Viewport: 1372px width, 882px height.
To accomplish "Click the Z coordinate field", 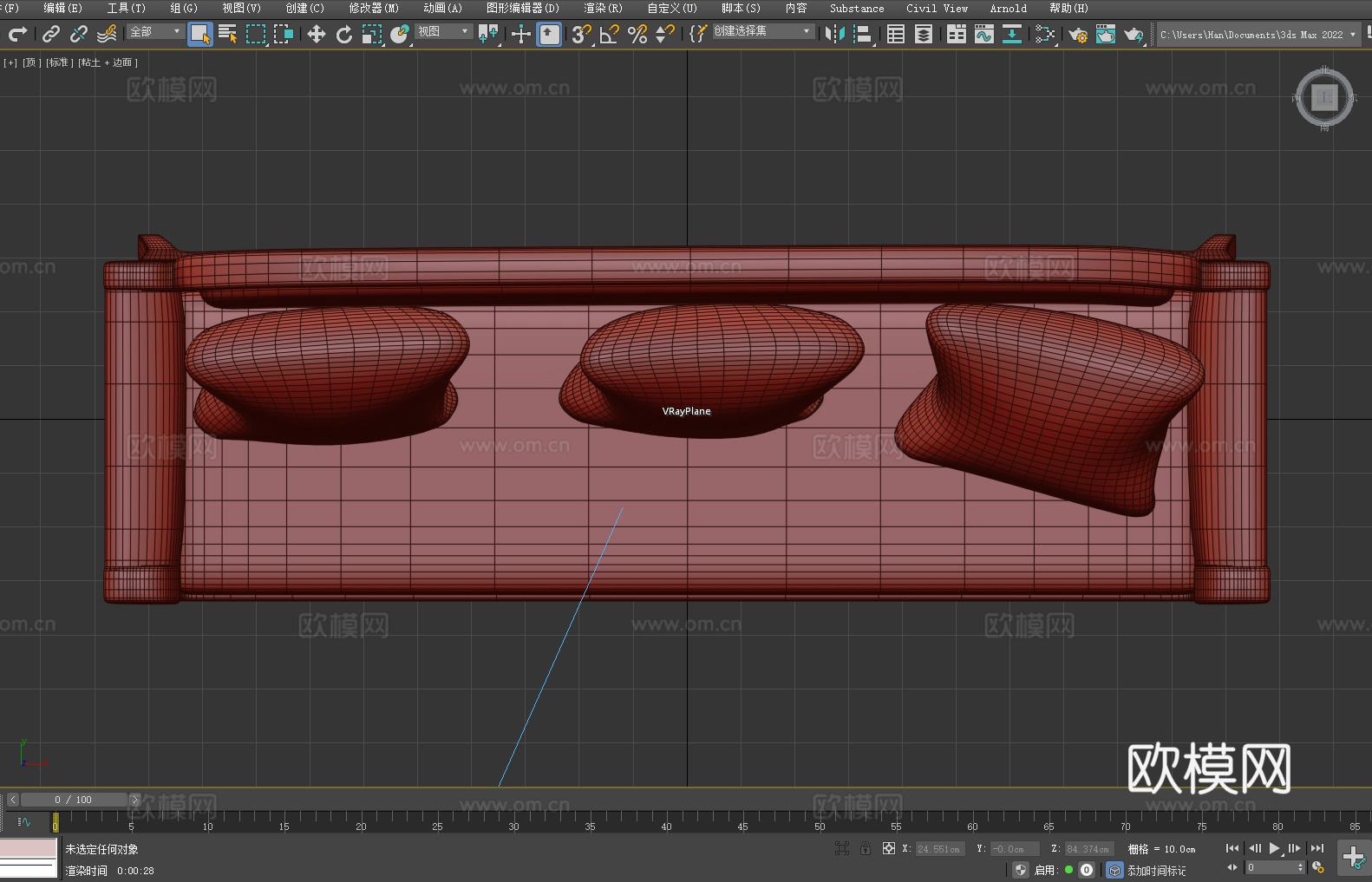I will [1089, 849].
